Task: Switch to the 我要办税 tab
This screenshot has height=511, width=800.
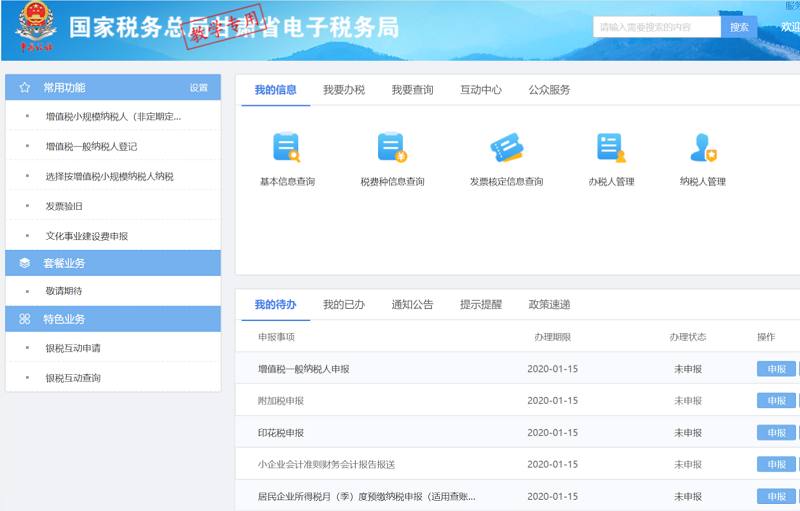Action: tap(344, 90)
